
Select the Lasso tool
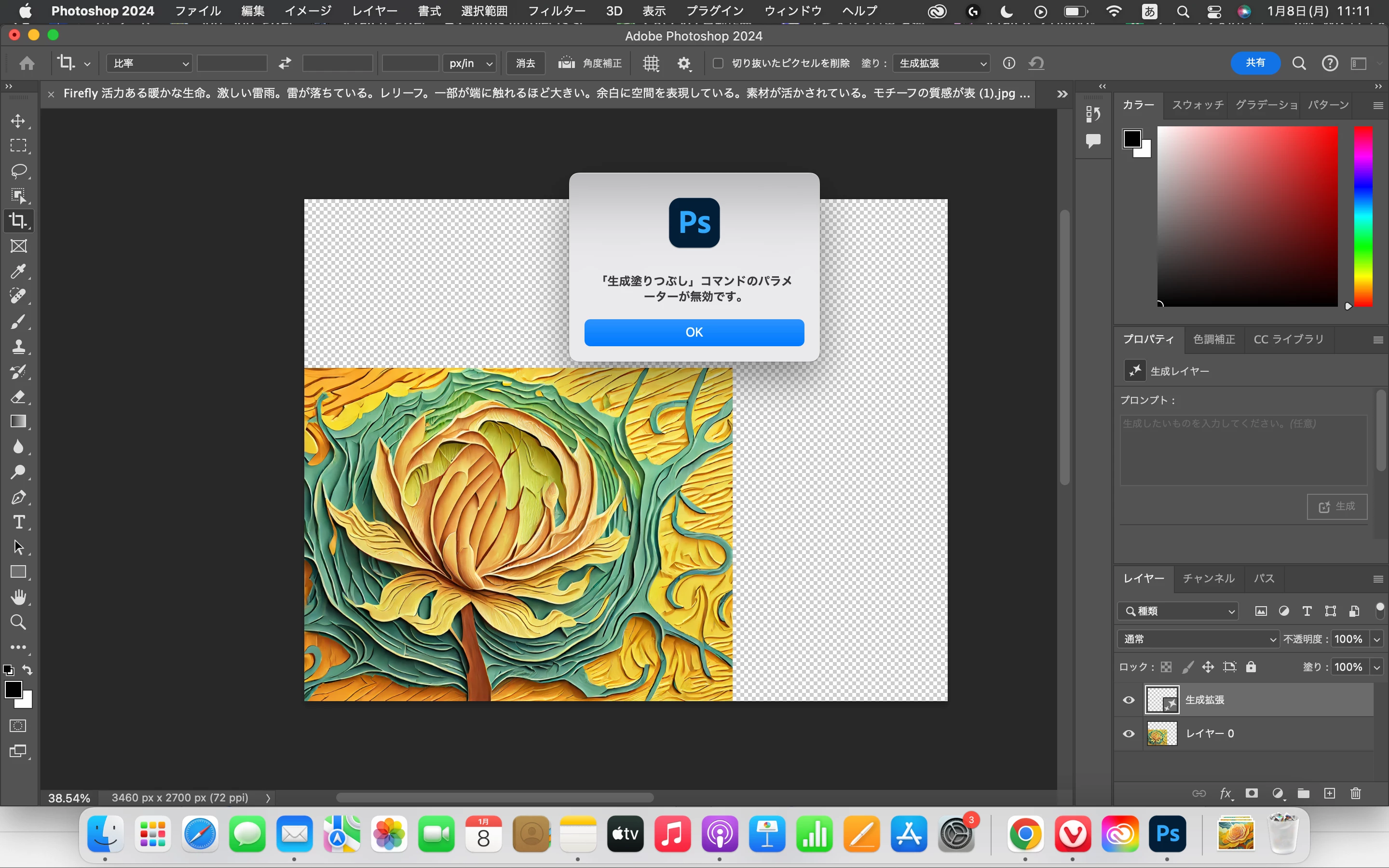pos(18,171)
